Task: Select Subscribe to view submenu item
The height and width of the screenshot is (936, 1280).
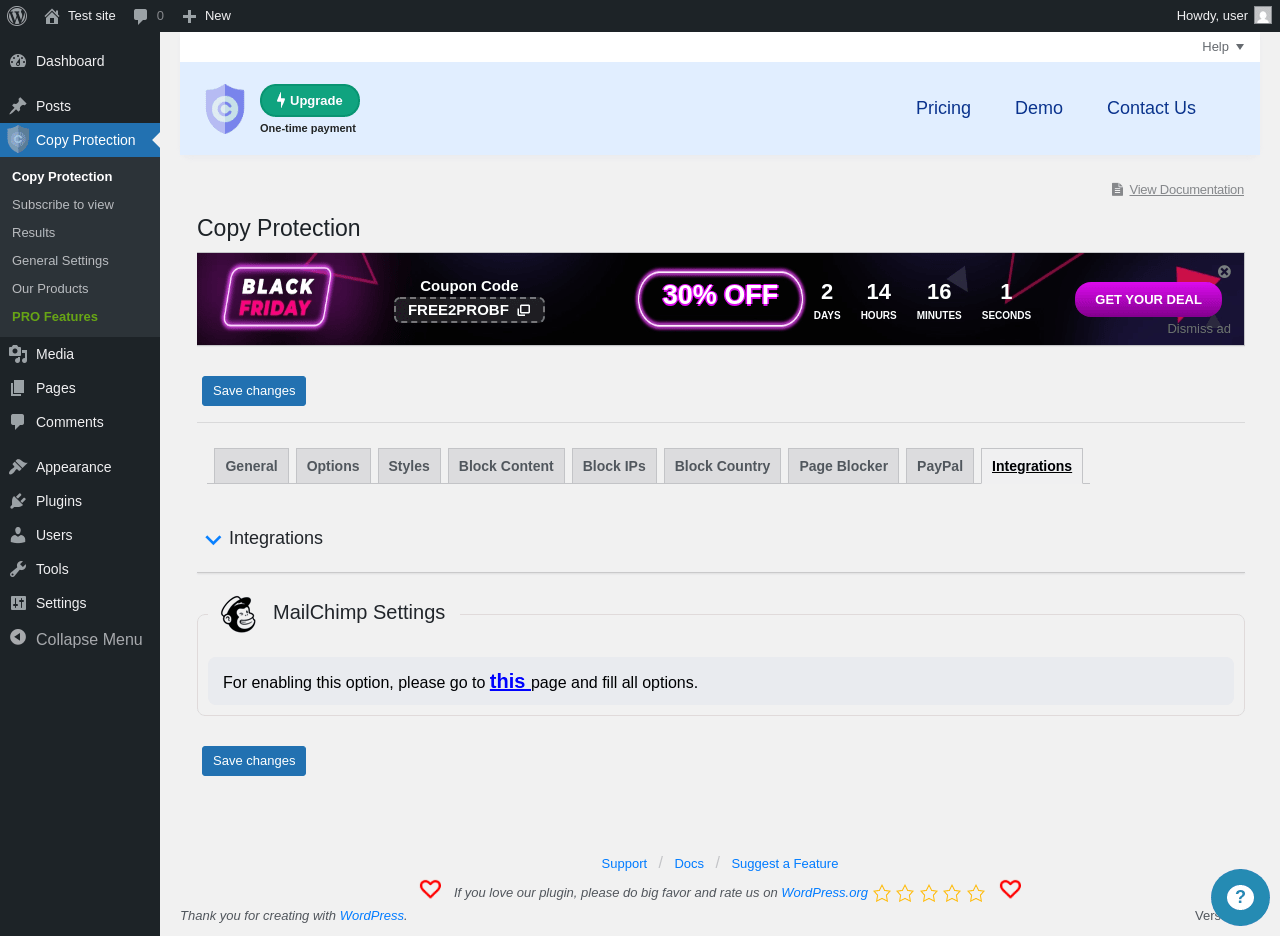Action: pyautogui.click(x=63, y=204)
